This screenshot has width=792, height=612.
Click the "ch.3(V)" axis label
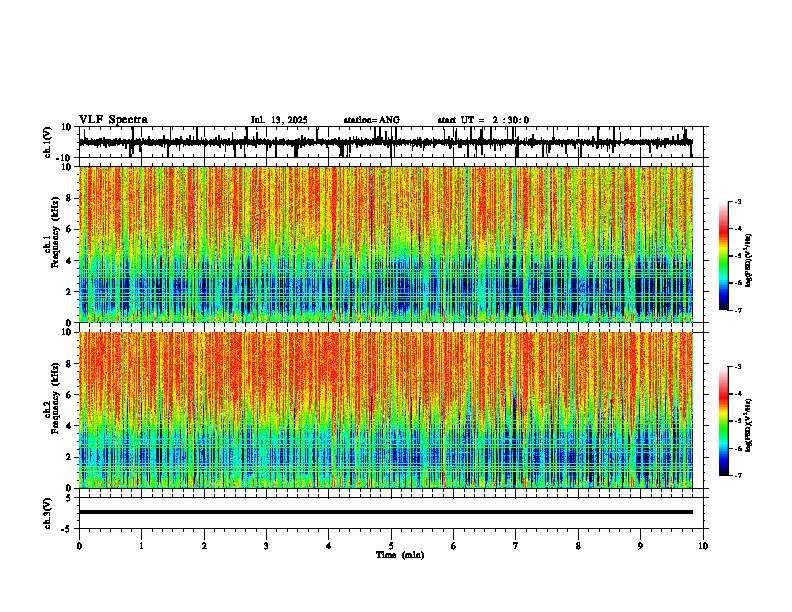pos(48,514)
